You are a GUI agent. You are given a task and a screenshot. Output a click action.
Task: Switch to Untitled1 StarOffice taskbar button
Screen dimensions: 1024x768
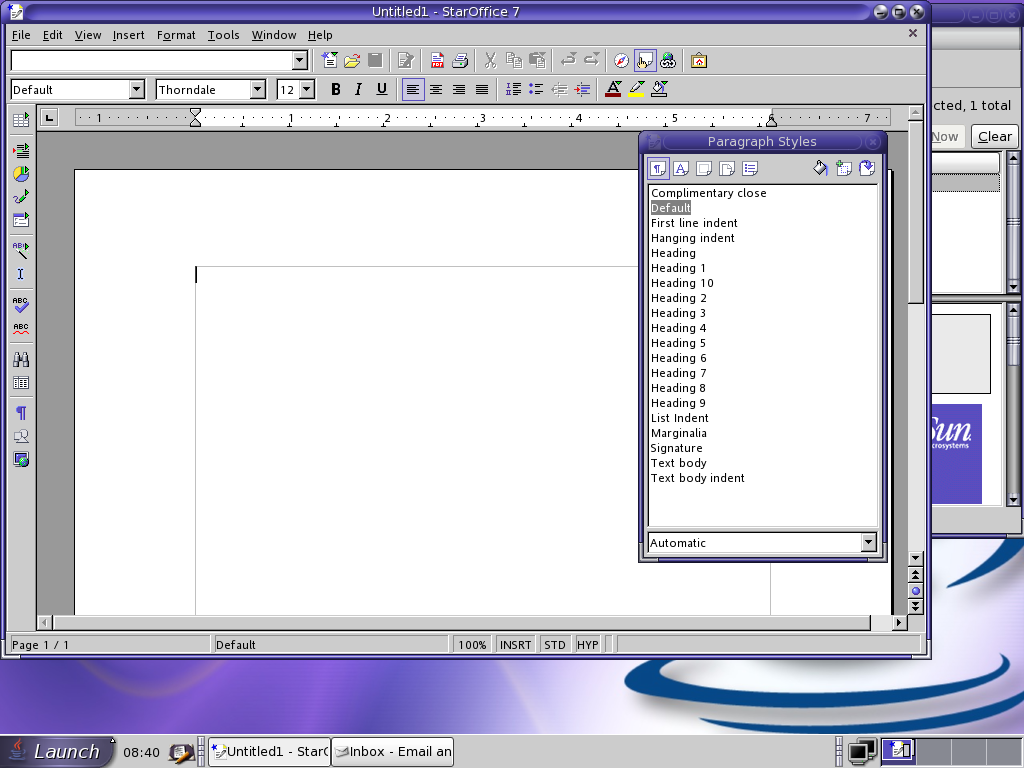269,752
